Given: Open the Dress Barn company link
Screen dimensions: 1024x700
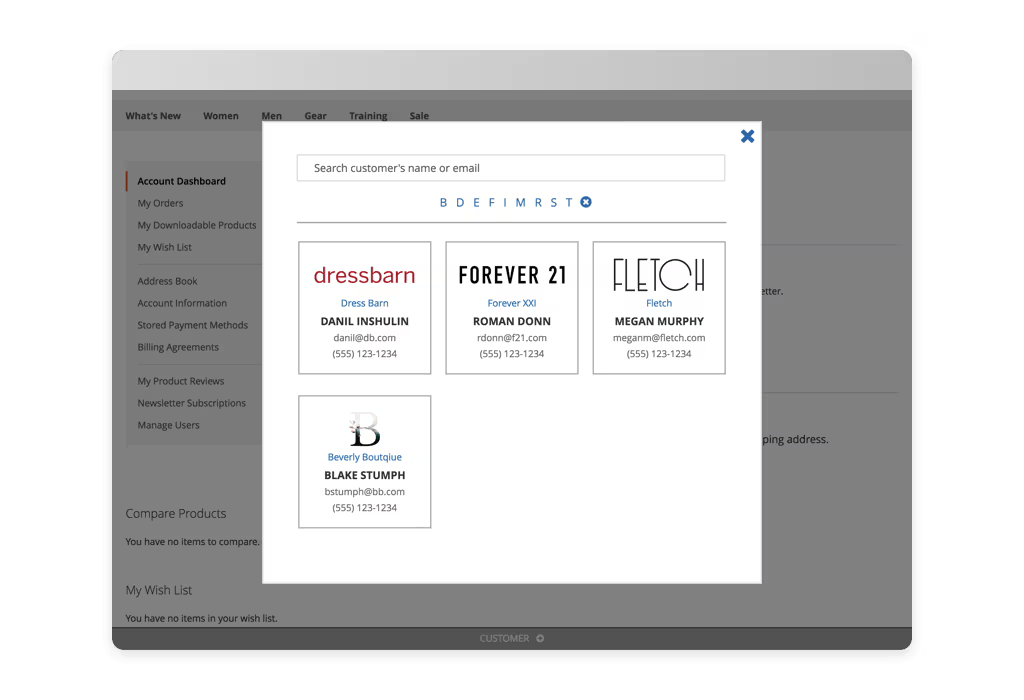Looking at the screenshot, I should [364, 303].
